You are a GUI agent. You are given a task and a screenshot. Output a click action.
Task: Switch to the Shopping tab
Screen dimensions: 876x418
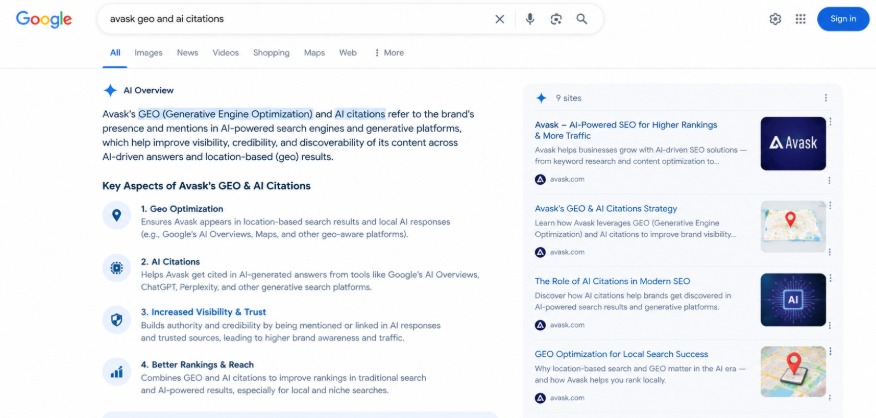[271, 53]
